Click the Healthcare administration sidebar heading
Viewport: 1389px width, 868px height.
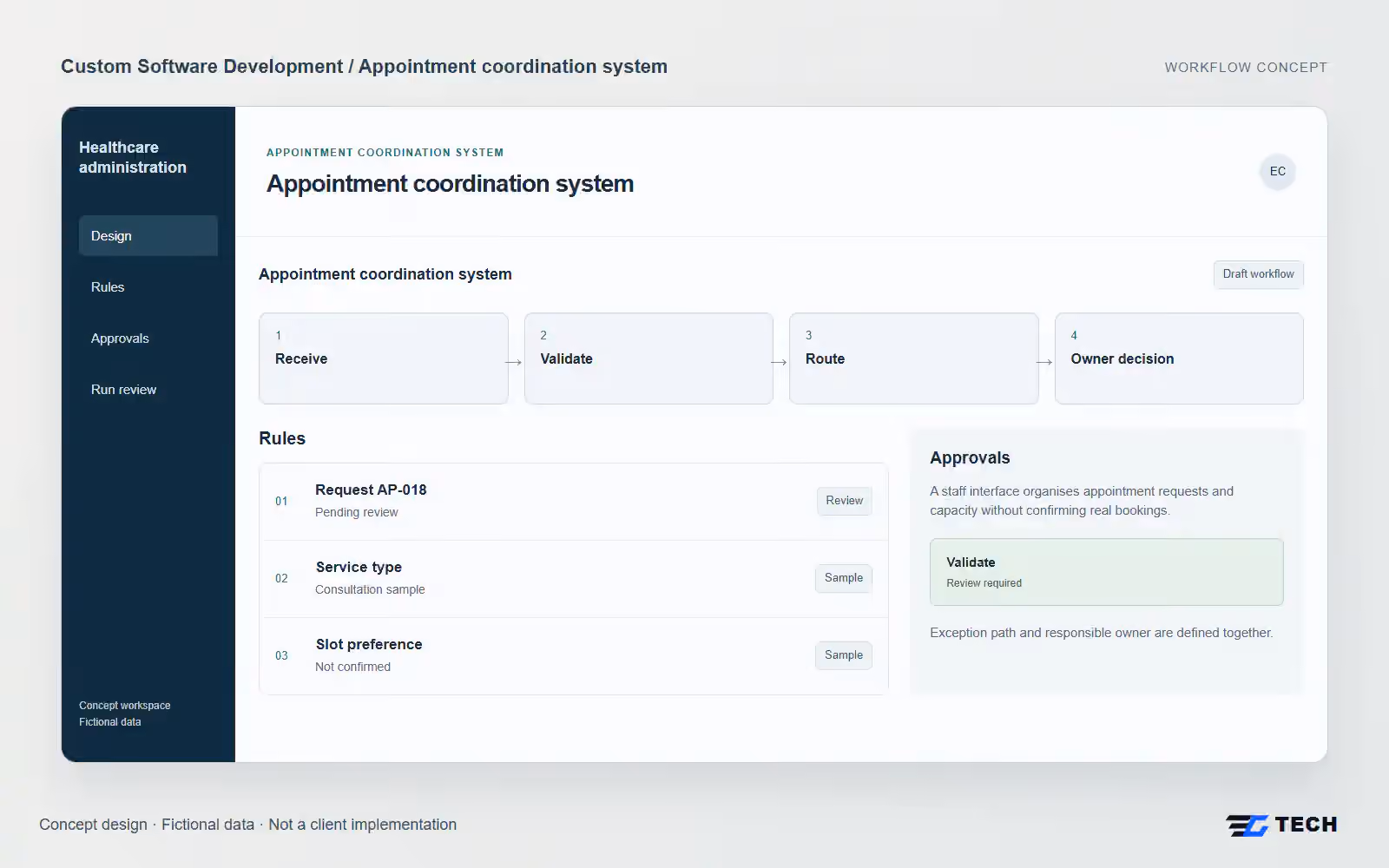(x=133, y=157)
